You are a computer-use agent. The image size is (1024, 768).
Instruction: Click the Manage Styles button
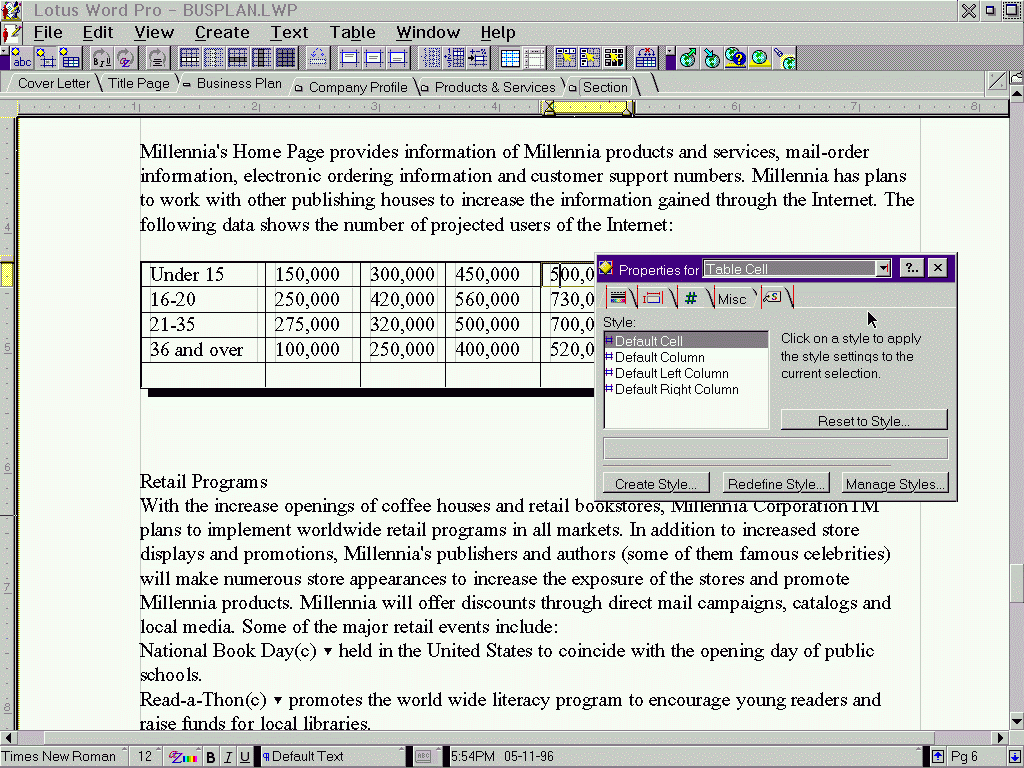click(895, 484)
